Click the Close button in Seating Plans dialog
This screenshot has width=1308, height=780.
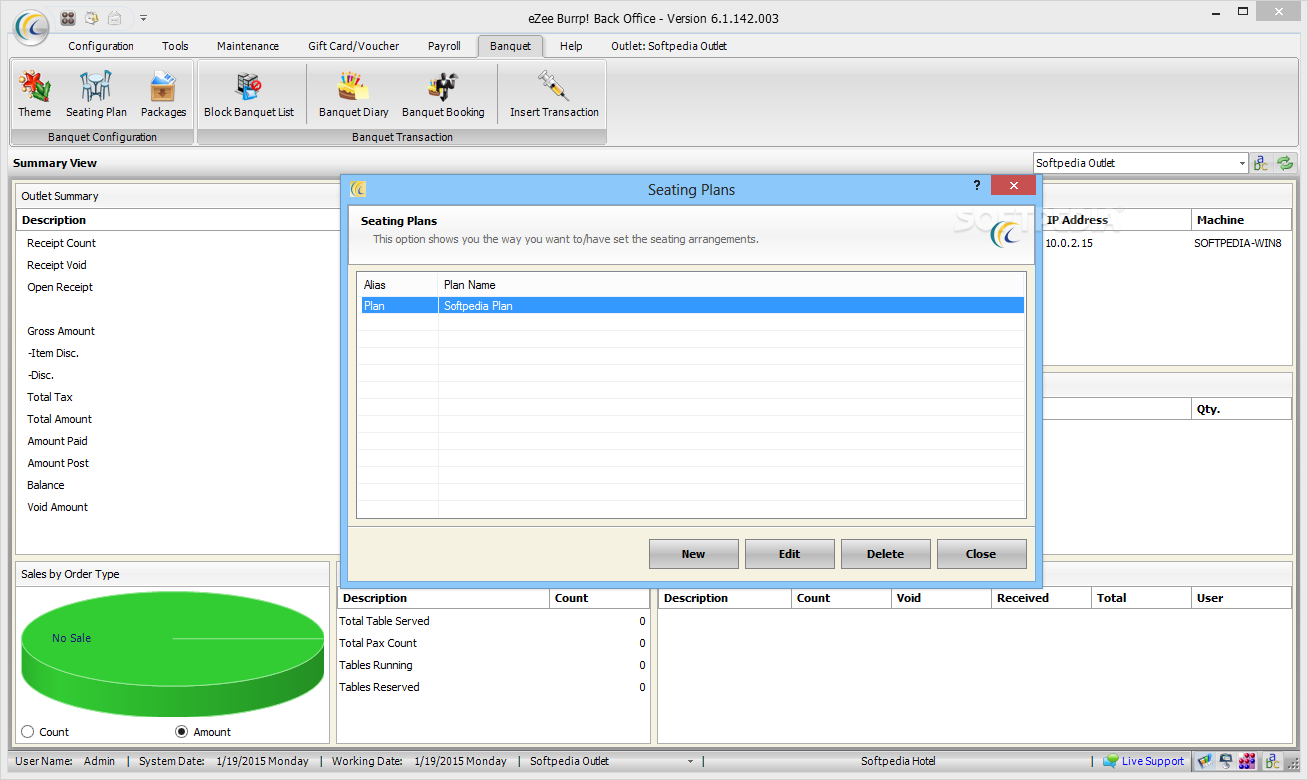[981, 554]
